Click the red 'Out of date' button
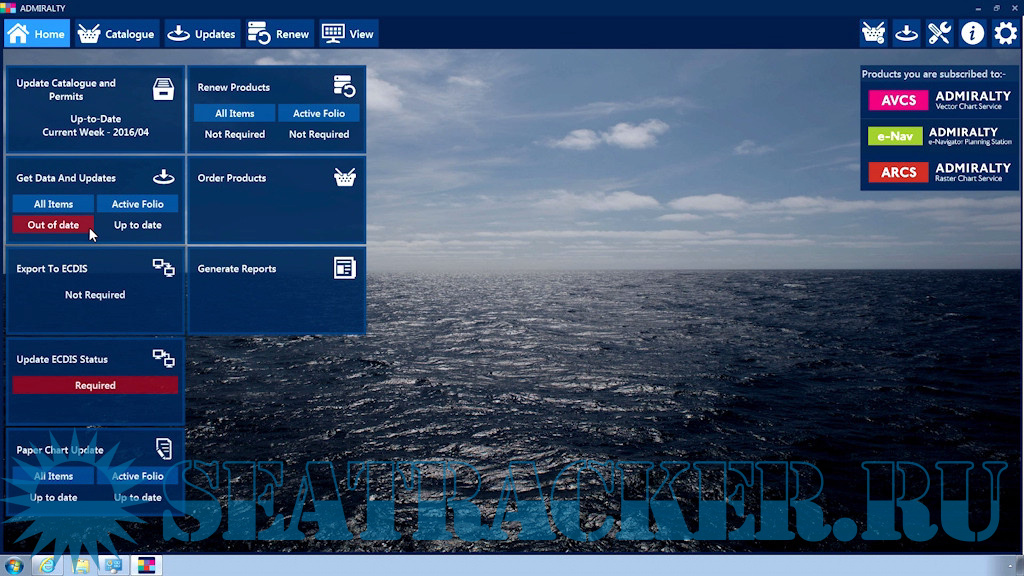Viewport: 1024px width, 576px height. pyautogui.click(x=53, y=225)
